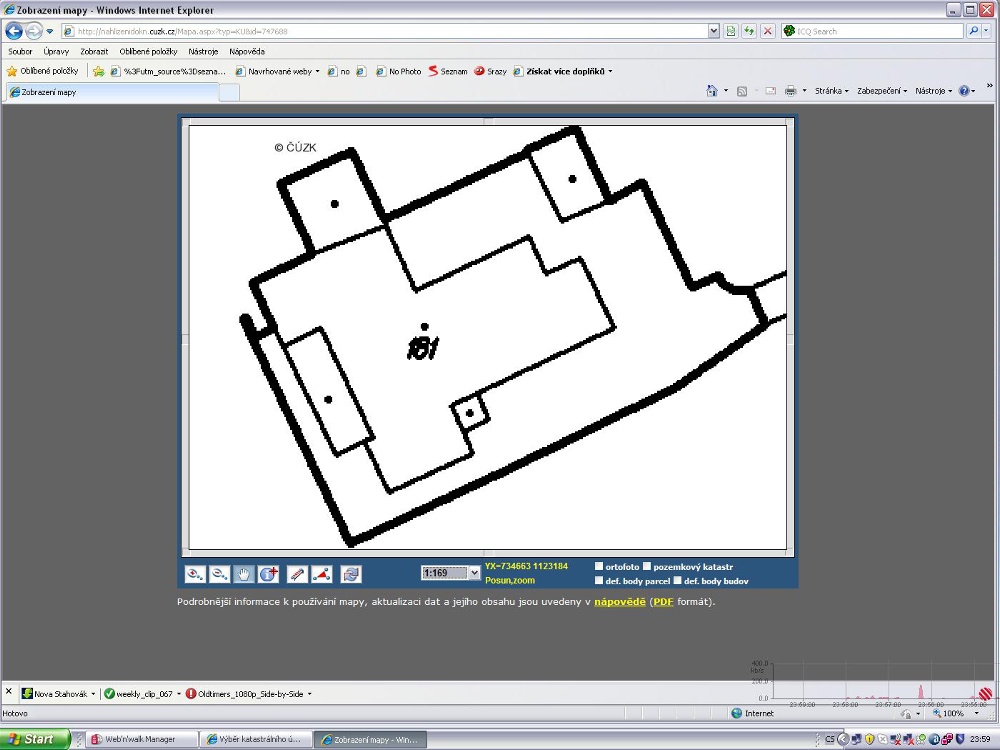1000x750 pixels.
Task: Open the Zobrazit menu
Action: click(94, 52)
